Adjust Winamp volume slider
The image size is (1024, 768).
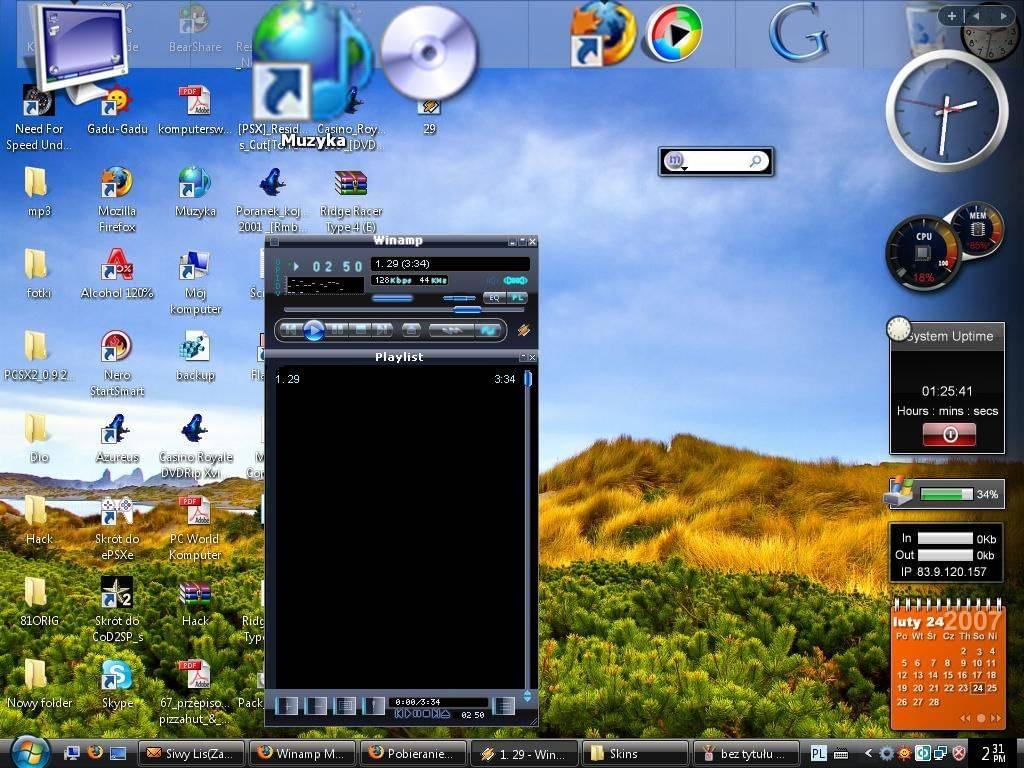click(392, 298)
